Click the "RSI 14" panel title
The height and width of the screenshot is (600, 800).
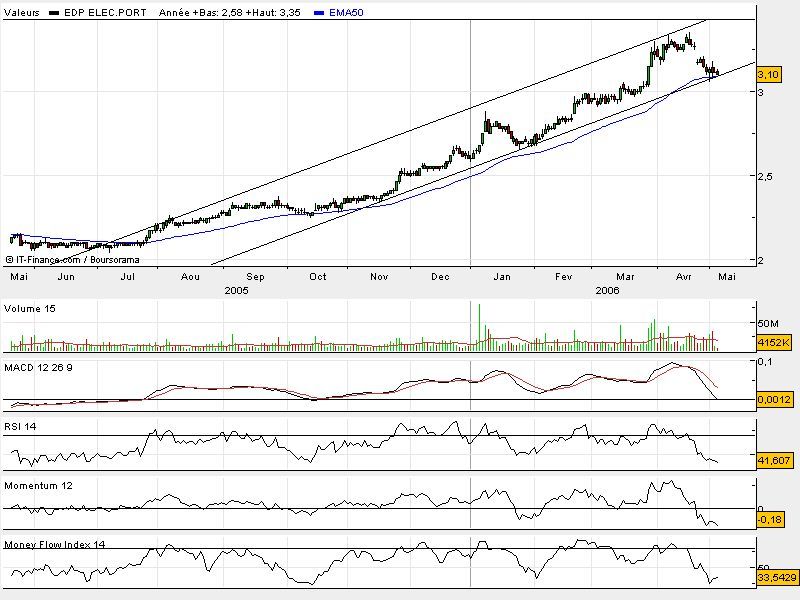(20, 427)
